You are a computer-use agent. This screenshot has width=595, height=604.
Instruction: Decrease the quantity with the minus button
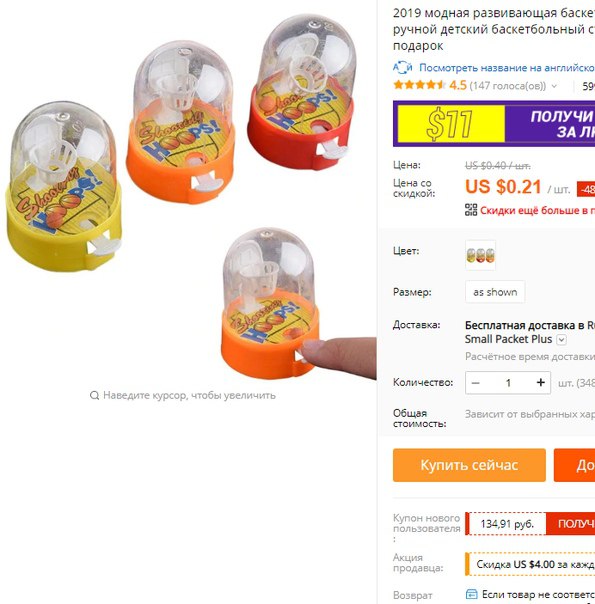(x=476, y=383)
